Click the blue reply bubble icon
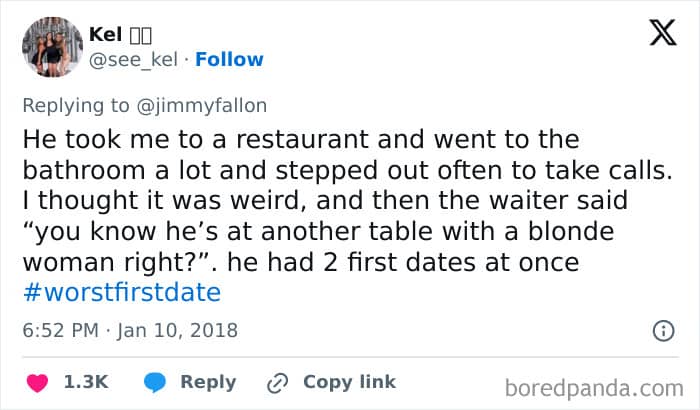Screen dimensions: 700x410 (155, 382)
